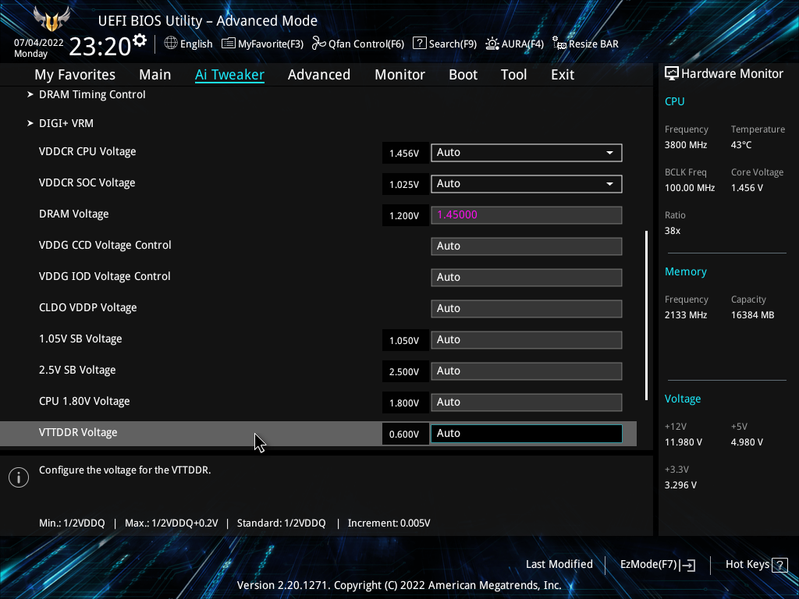Screen dimensions: 799x599
Task: Click the info icon beside description
Action: point(18,477)
